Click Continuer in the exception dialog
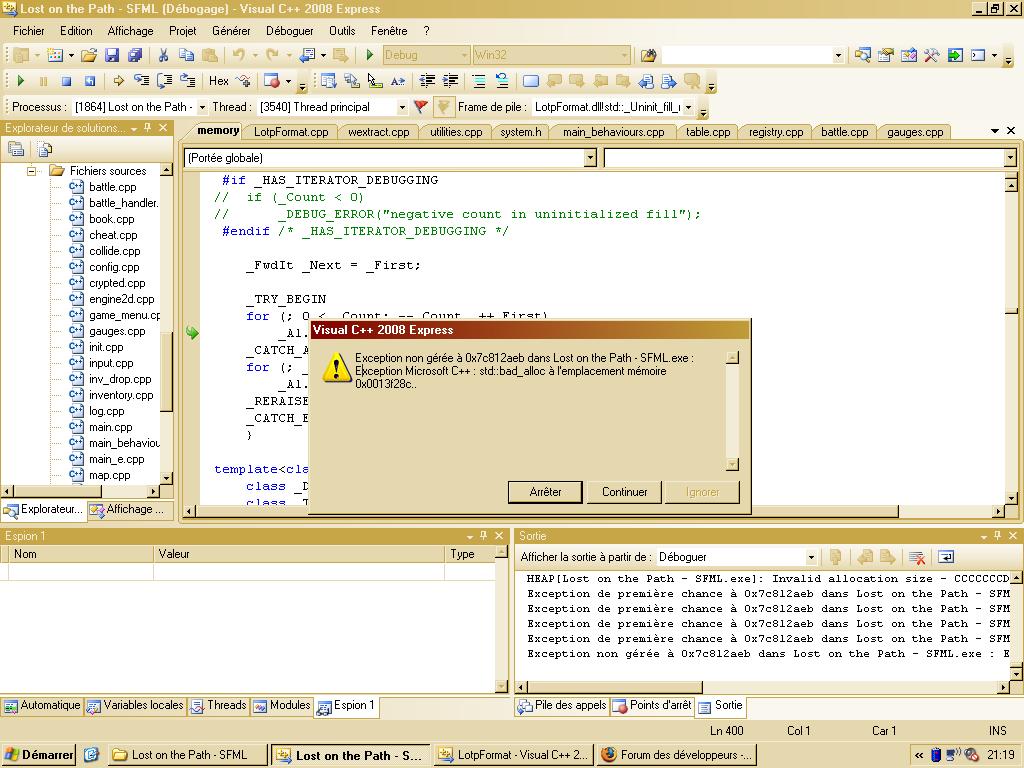 tap(624, 492)
